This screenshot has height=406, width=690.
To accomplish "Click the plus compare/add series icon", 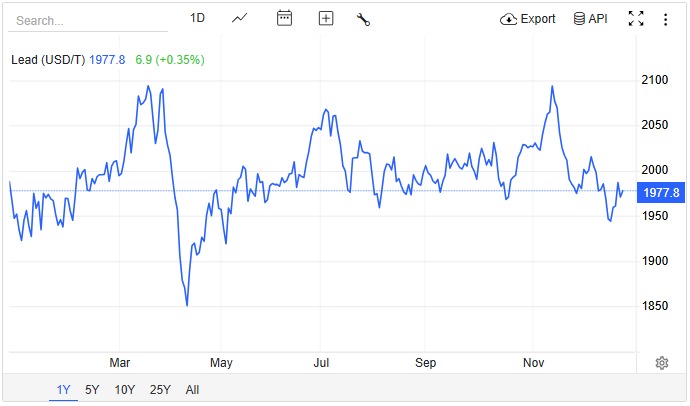I will click(x=326, y=18).
